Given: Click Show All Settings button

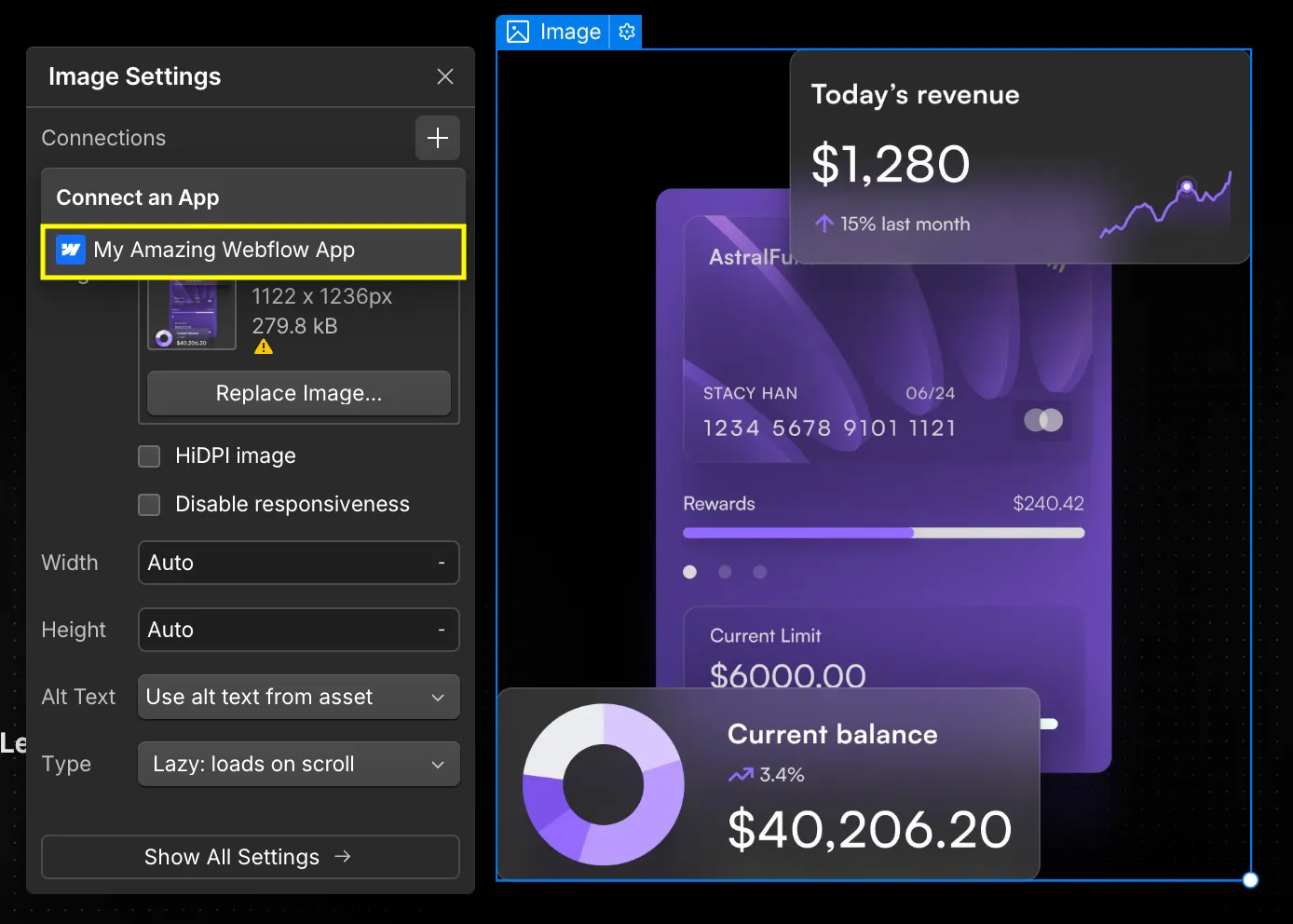Looking at the screenshot, I should pos(251,857).
